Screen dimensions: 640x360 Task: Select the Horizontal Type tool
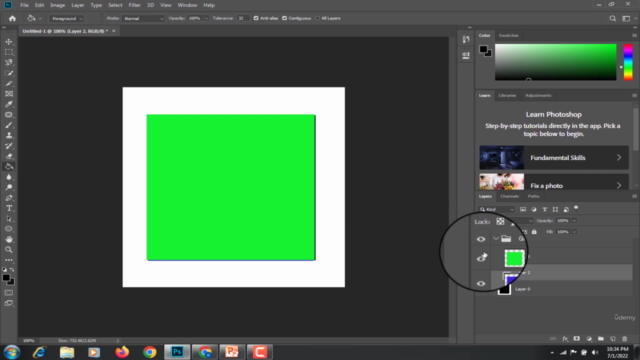click(9, 208)
